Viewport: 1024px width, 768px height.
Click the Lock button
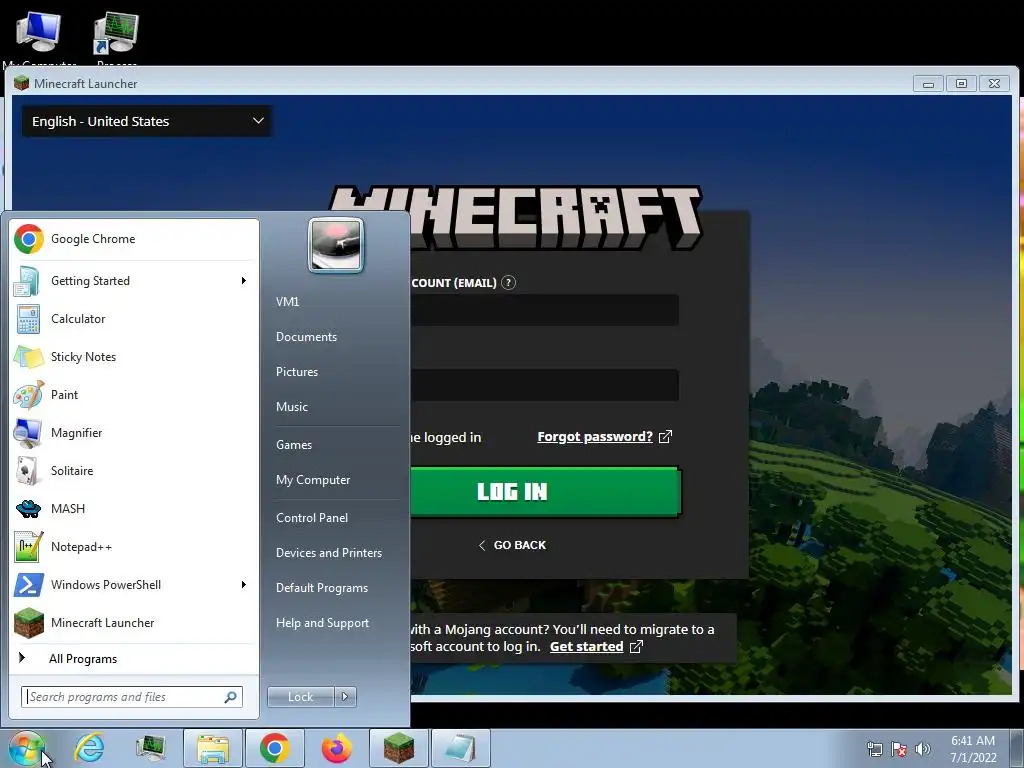300,697
